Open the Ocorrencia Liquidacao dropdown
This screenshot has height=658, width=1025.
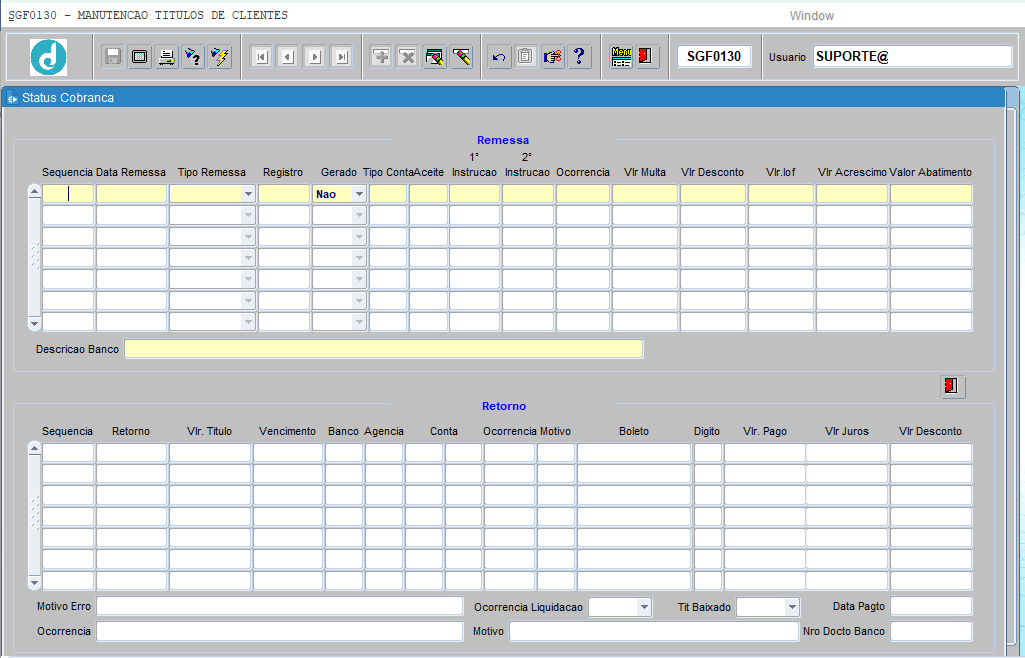click(644, 607)
